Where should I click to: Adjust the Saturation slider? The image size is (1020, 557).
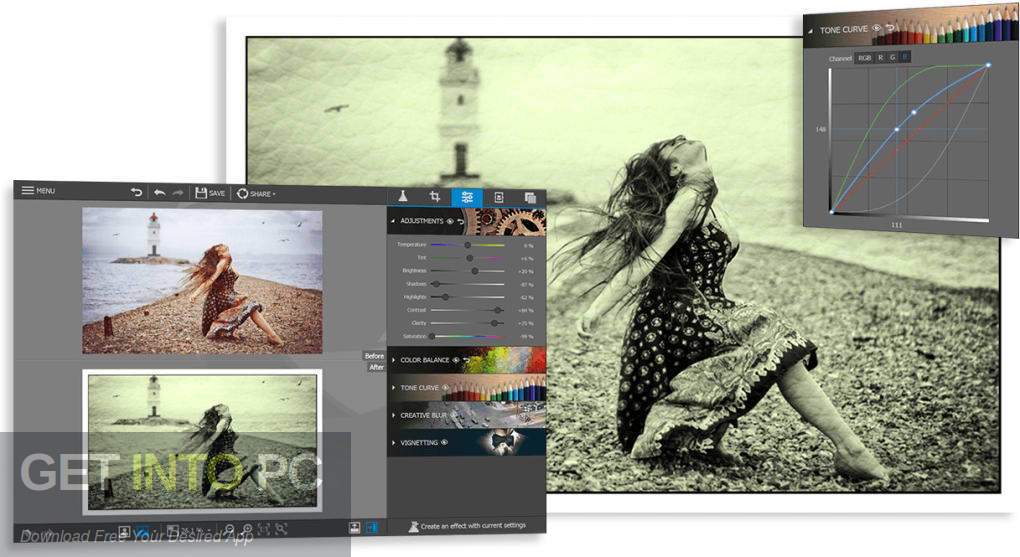tap(468, 336)
